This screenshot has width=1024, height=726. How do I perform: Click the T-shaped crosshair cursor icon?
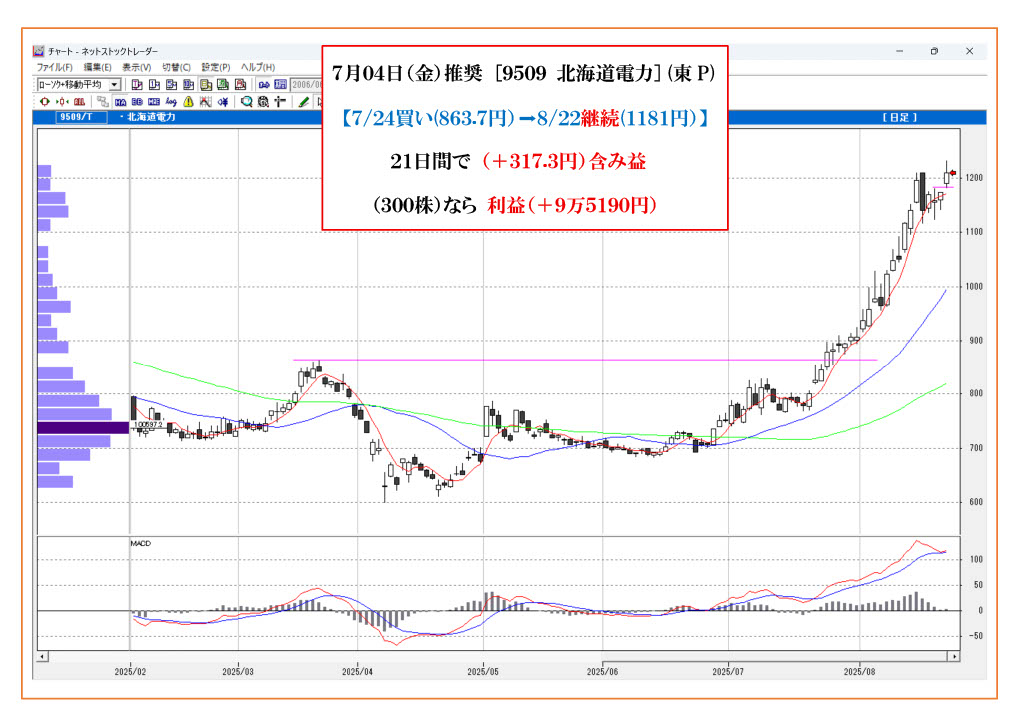279,101
